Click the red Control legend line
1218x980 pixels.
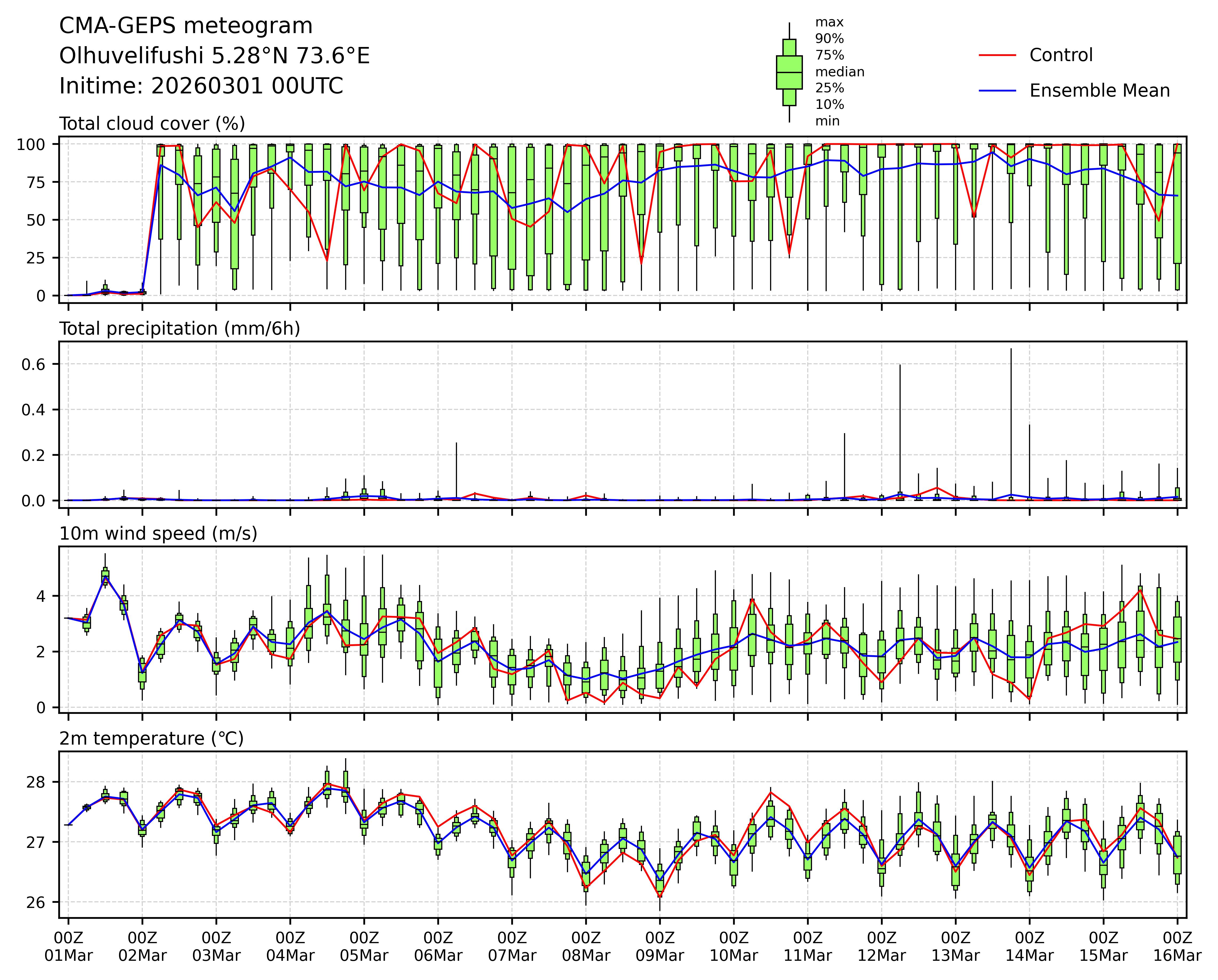(997, 55)
